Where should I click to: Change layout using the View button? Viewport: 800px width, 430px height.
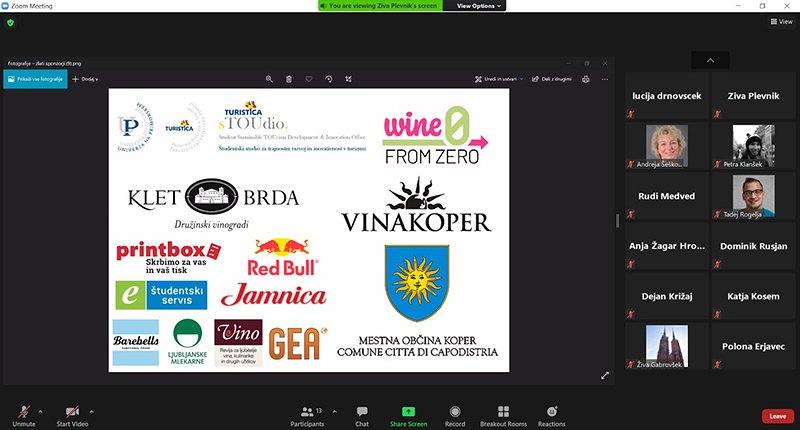click(781, 21)
